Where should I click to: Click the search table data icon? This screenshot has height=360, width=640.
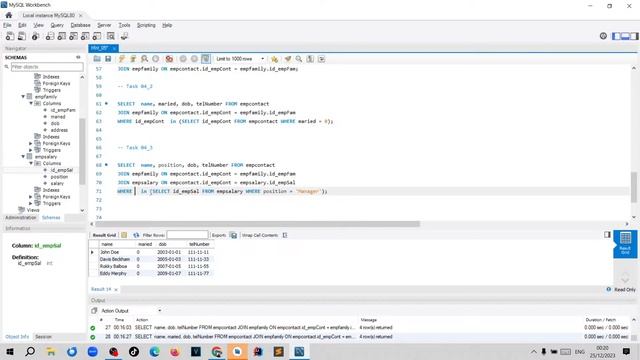(x=111, y=36)
